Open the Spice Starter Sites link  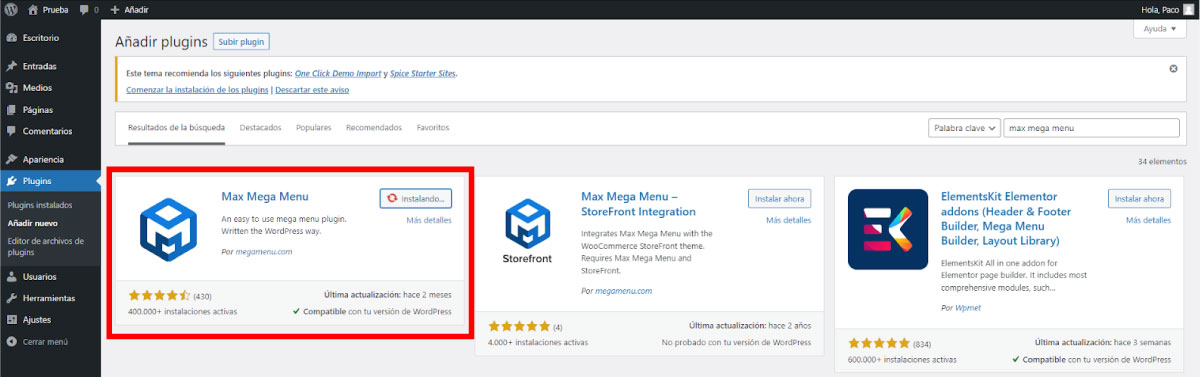pyautogui.click(x=422, y=73)
